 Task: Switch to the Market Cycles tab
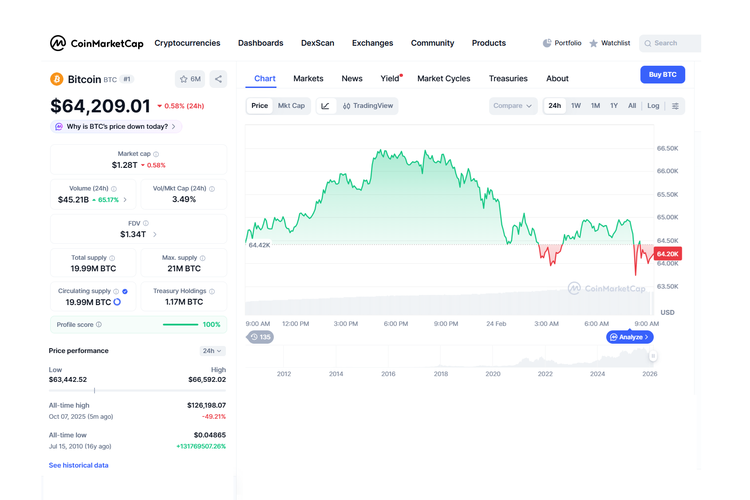coord(444,78)
